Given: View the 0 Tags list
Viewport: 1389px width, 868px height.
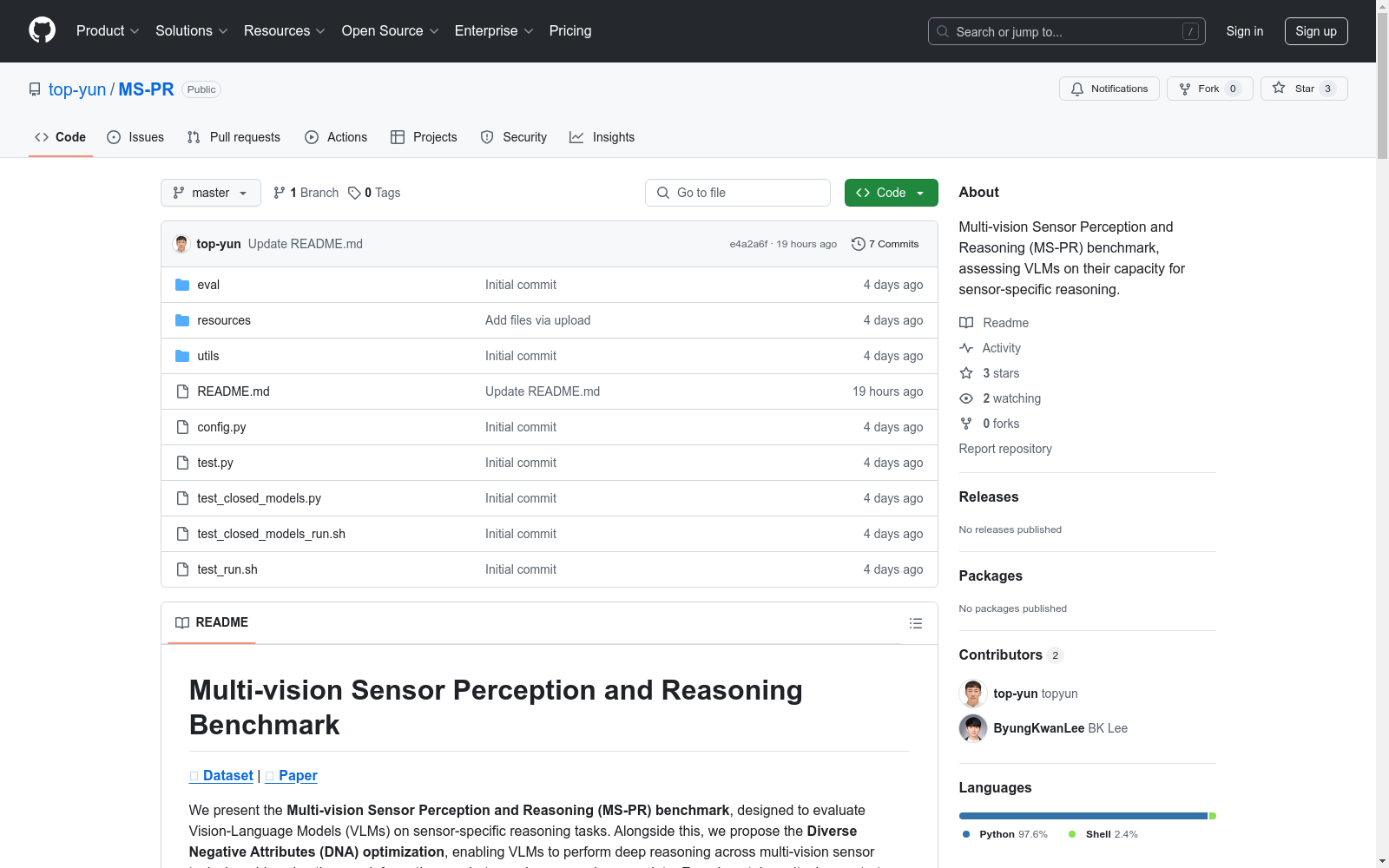Looking at the screenshot, I should pos(374,193).
